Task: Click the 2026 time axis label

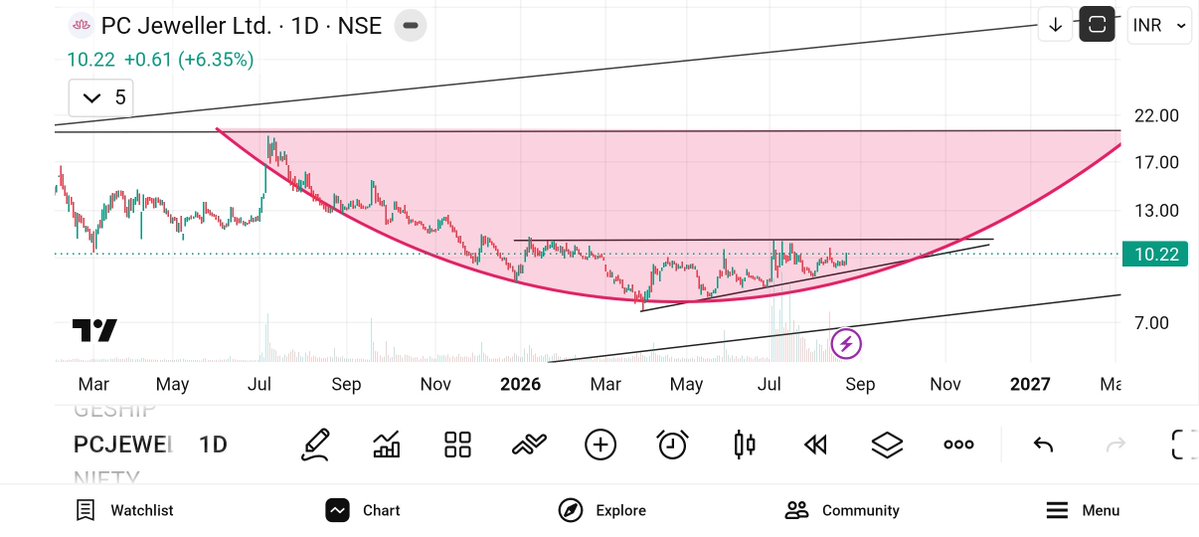Action: click(x=520, y=384)
